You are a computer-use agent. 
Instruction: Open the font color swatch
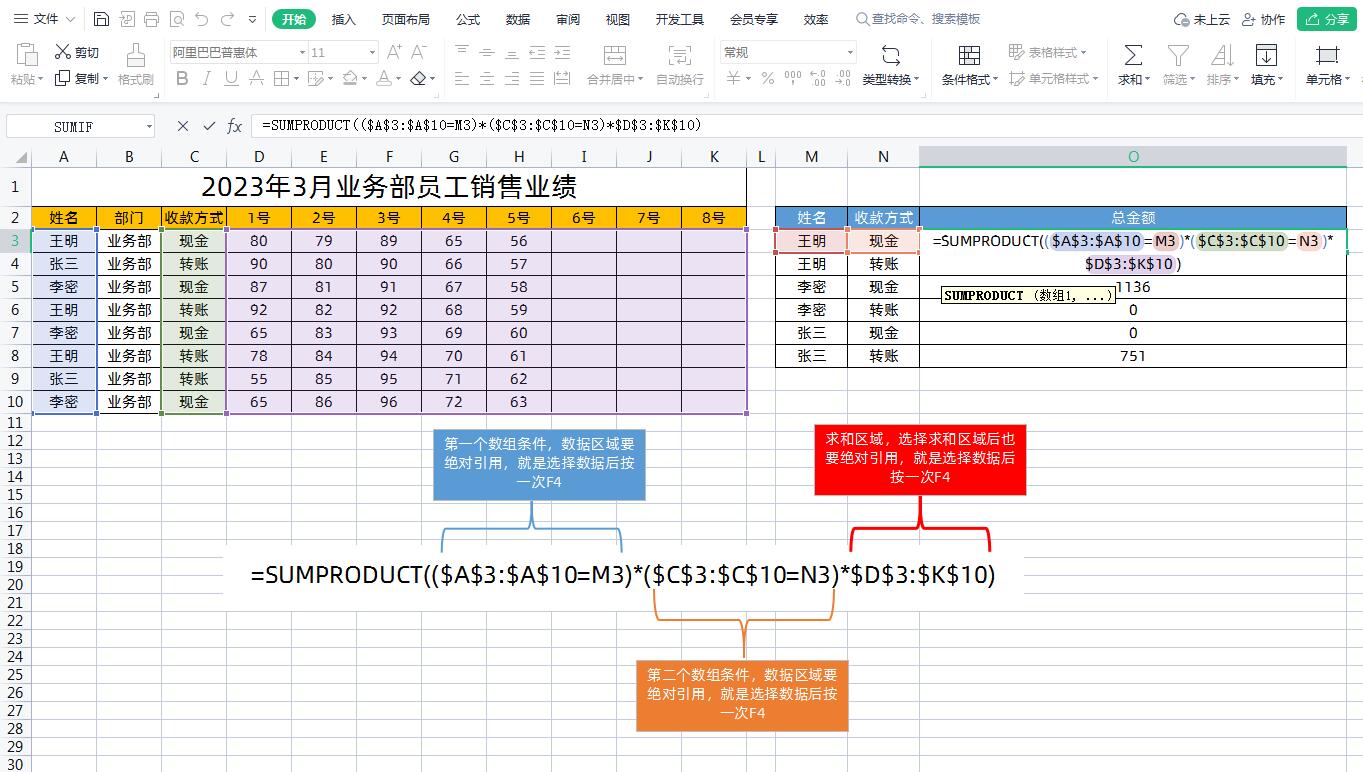point(386,78)
